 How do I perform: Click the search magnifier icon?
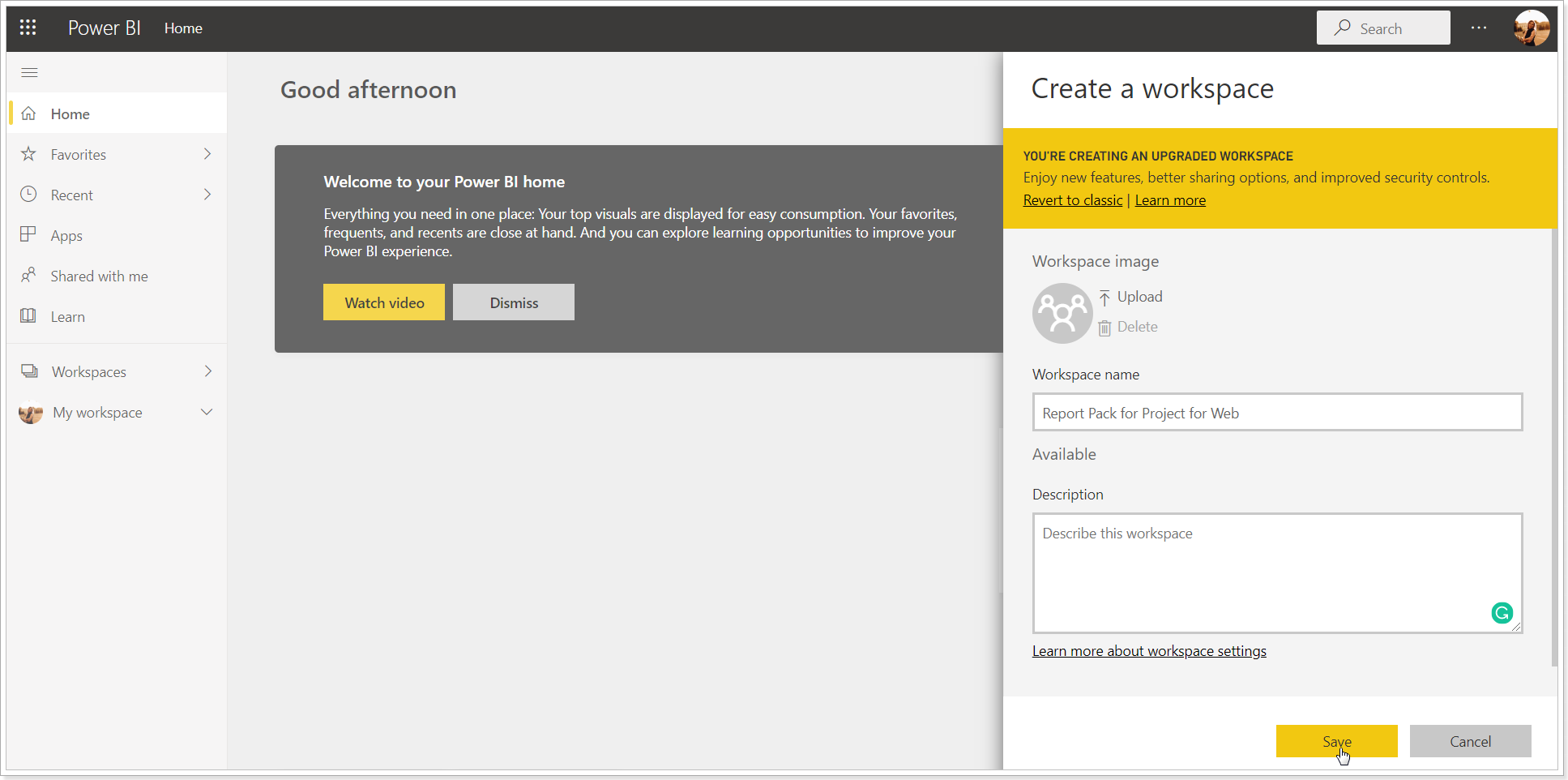[x=1343, y=28]
